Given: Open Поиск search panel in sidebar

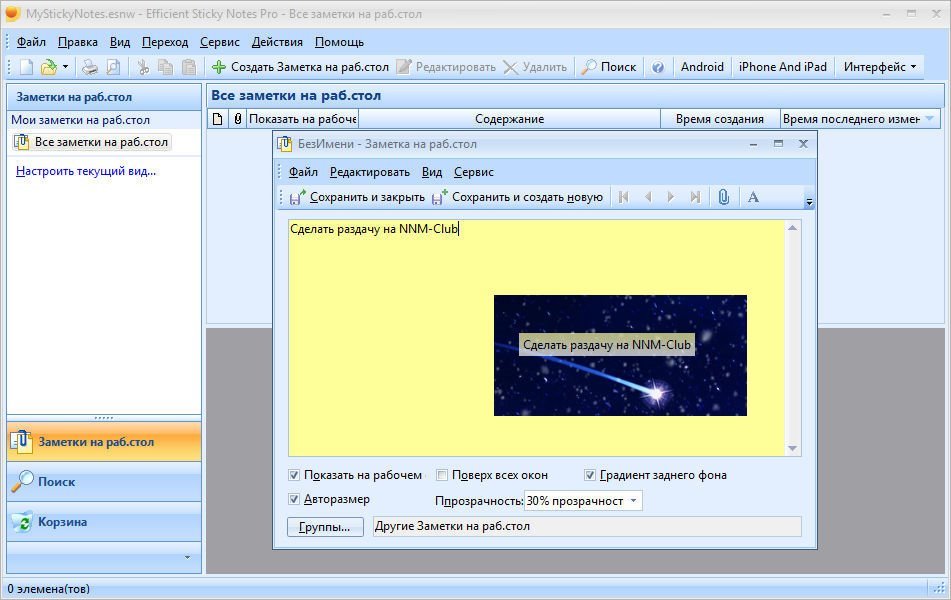Looking at the screenshot, I should 56,482.
